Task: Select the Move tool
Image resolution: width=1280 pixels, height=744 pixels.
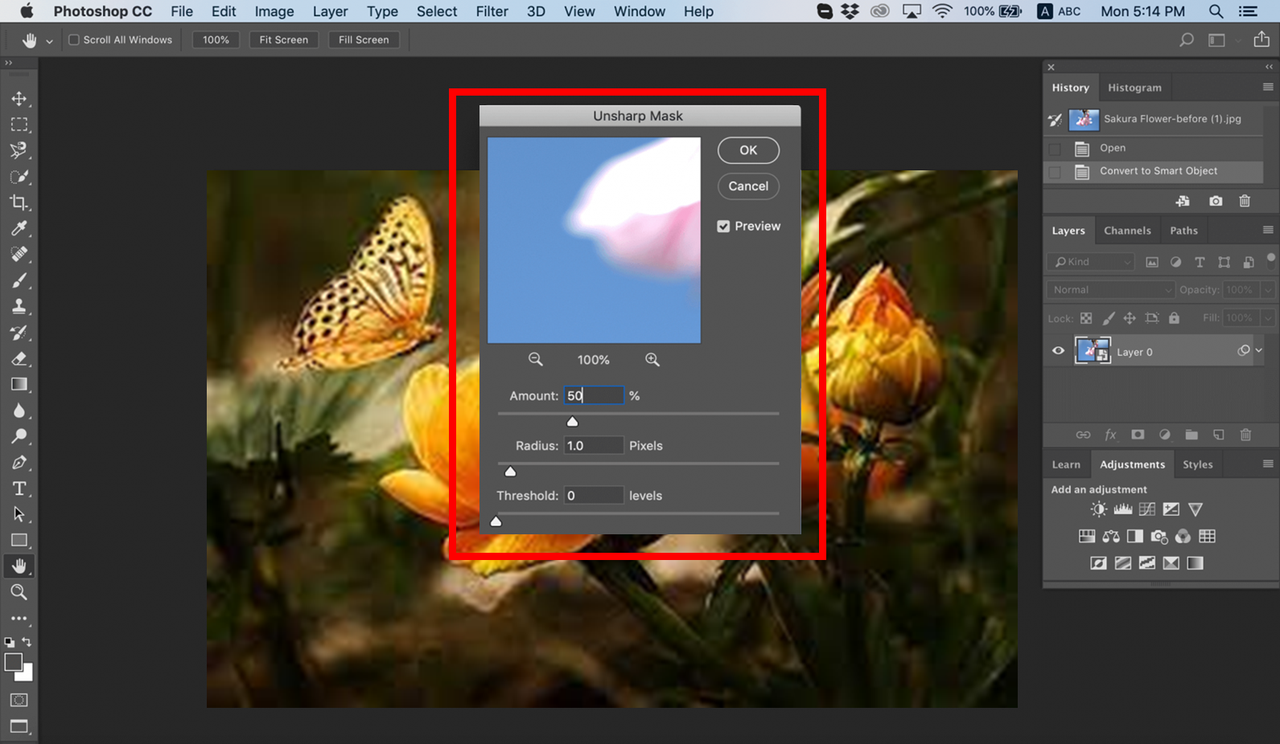Action: 20,98
